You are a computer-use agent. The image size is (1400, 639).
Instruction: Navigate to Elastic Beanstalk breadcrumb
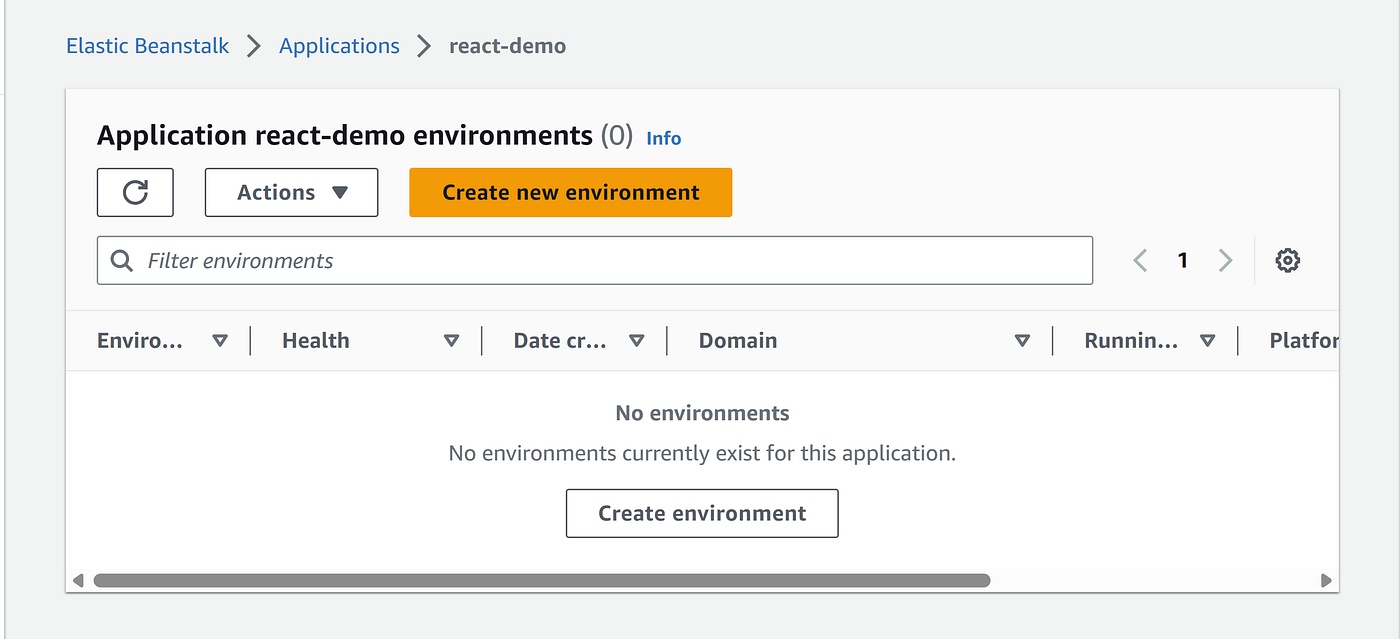tap(147, 46)
